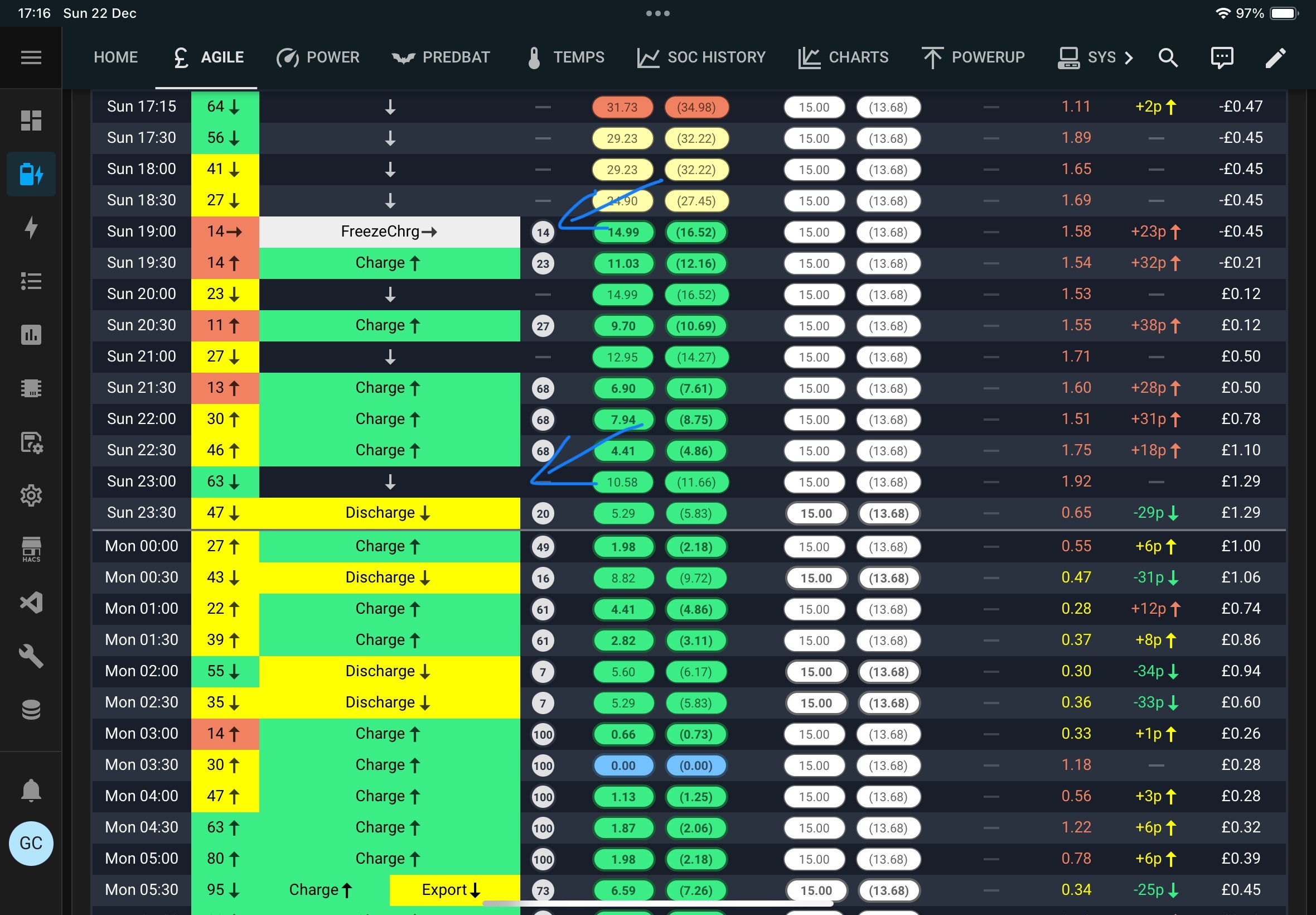Image resolution: width=1316 pixels, height=915 pixels.
Task: Expand more tabs with chevron arrow
Action: click(1128, 57)
